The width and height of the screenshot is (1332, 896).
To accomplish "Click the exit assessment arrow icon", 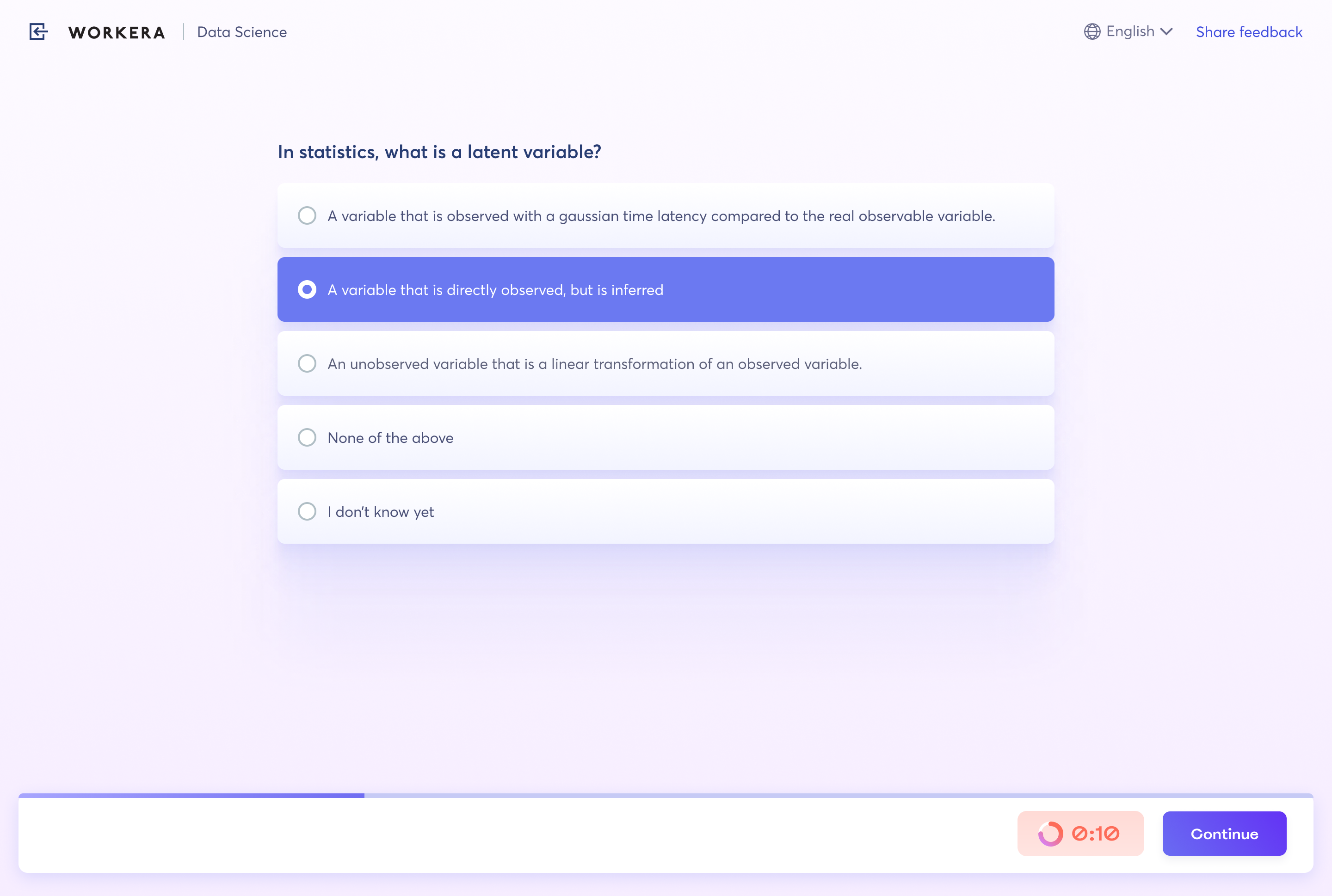I will (x=38, y=32).
